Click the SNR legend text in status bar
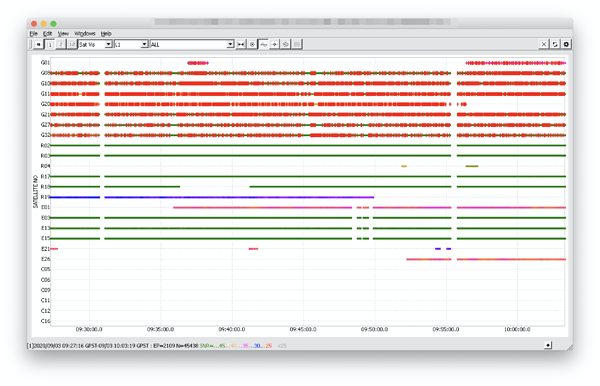Image resolution: width=600 pixels, height=386 pixels. point(236,346)
